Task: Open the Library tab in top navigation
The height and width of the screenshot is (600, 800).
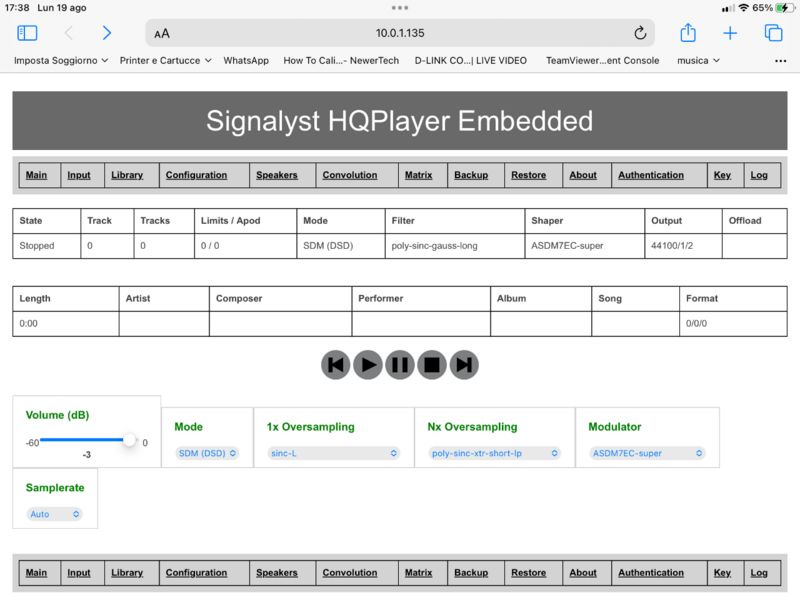Action: tap(127, 175)
